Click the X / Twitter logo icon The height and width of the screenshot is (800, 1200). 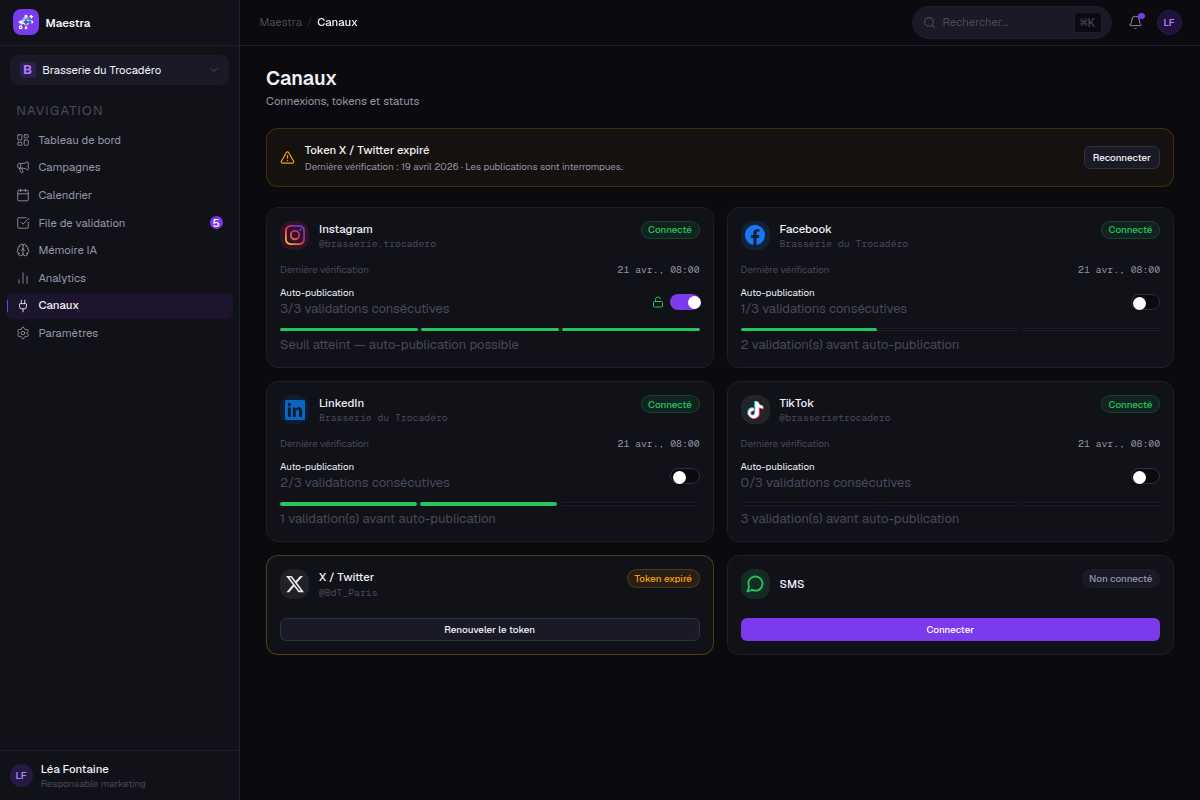pos(295,583)
